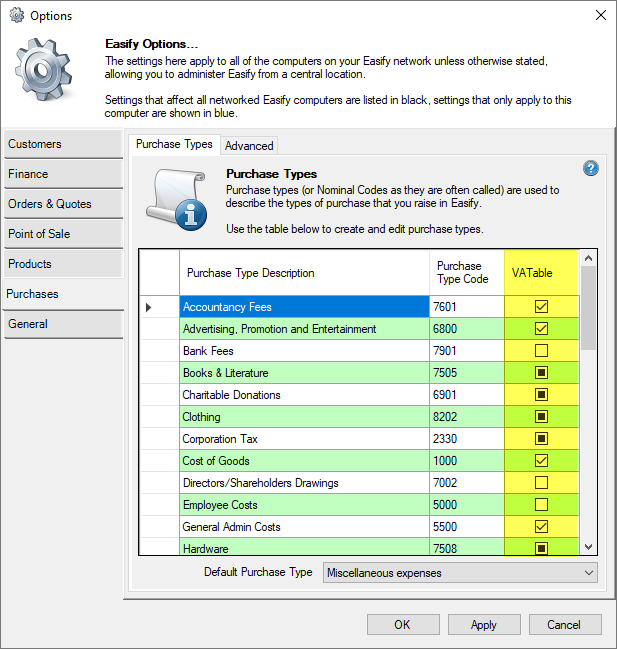The width and height of the screenshot is (617, 649).
Task: Enable VATable checkbox for Bank Fees
Action: pos(541,351)
